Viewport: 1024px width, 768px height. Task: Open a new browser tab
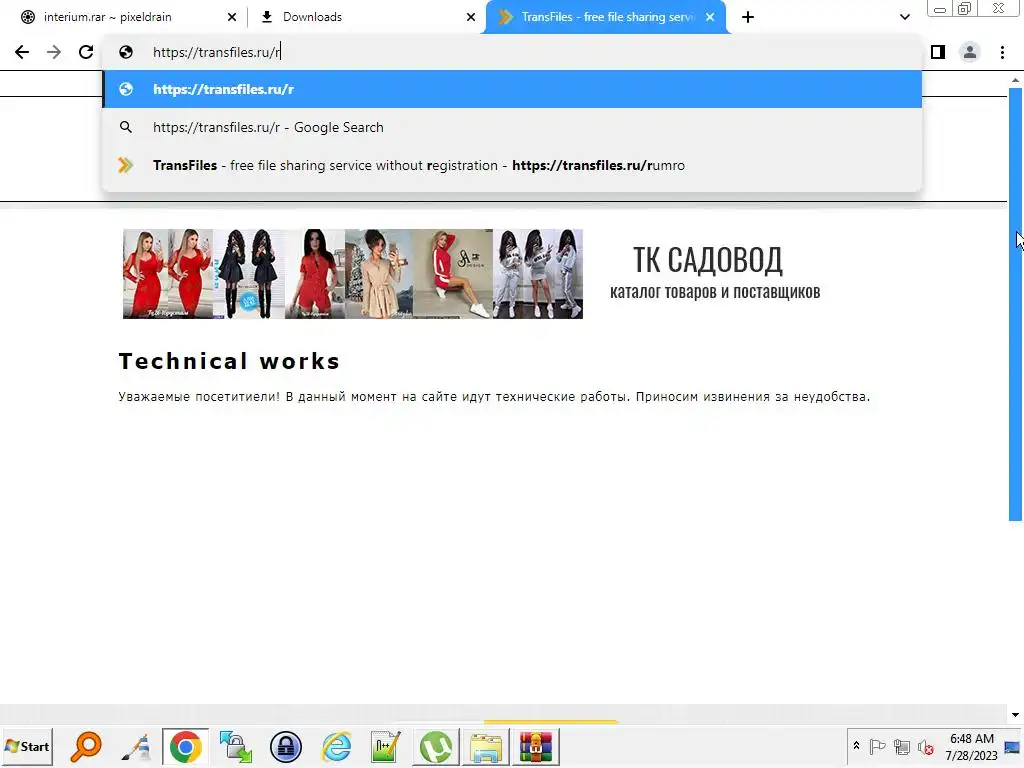[x=748, y=18]
